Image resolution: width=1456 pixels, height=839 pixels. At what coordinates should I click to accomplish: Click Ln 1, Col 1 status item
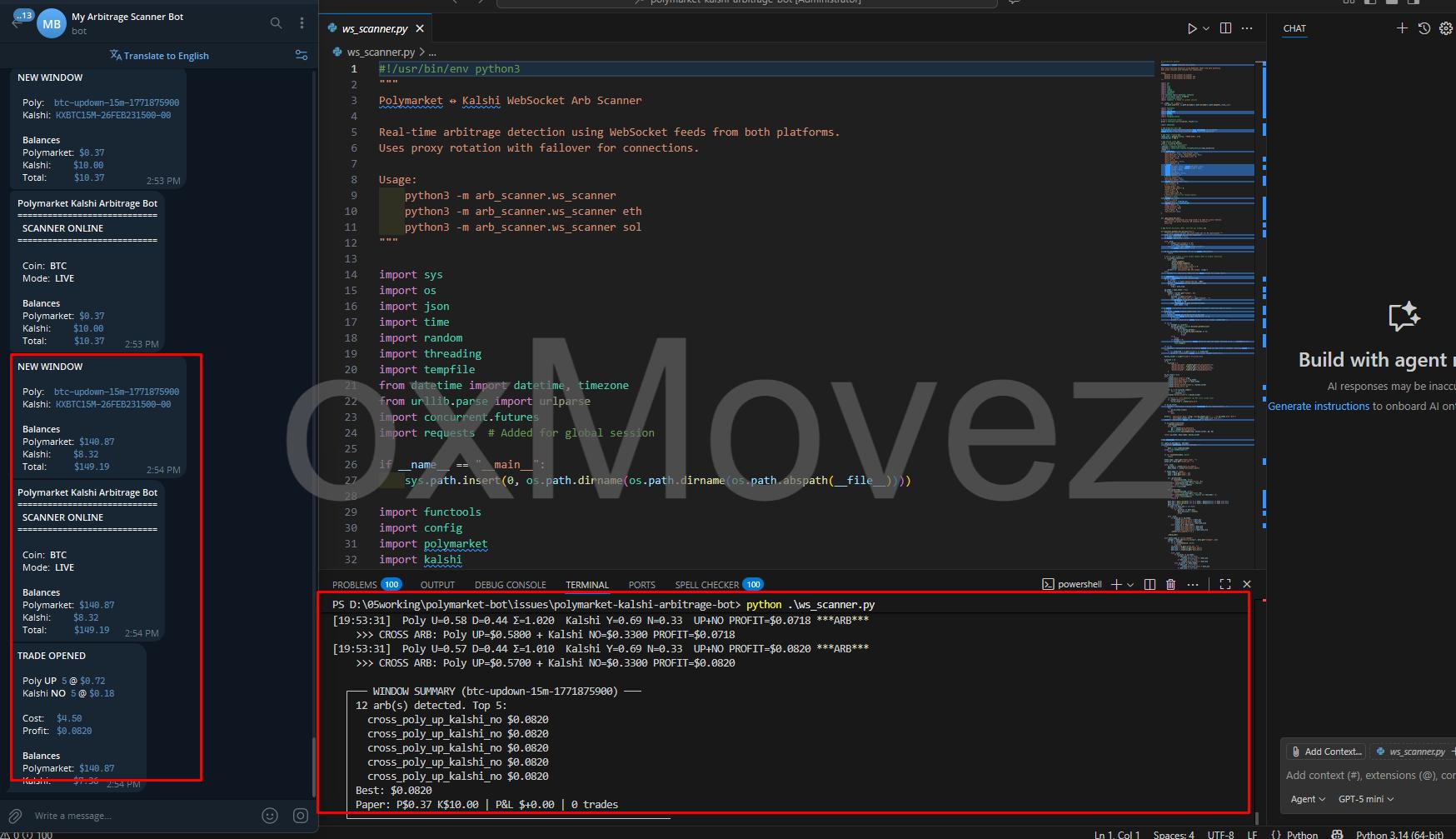pyautogui.click(x=1116, y=834)
